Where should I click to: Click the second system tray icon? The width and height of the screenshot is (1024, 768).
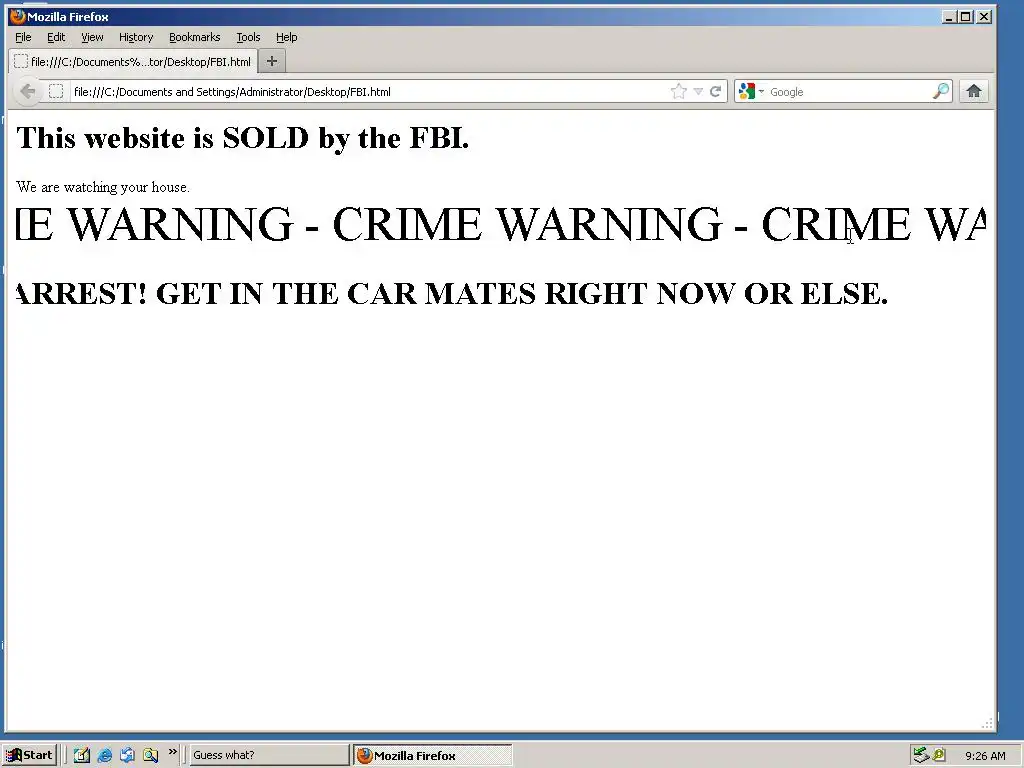[939, 755]
